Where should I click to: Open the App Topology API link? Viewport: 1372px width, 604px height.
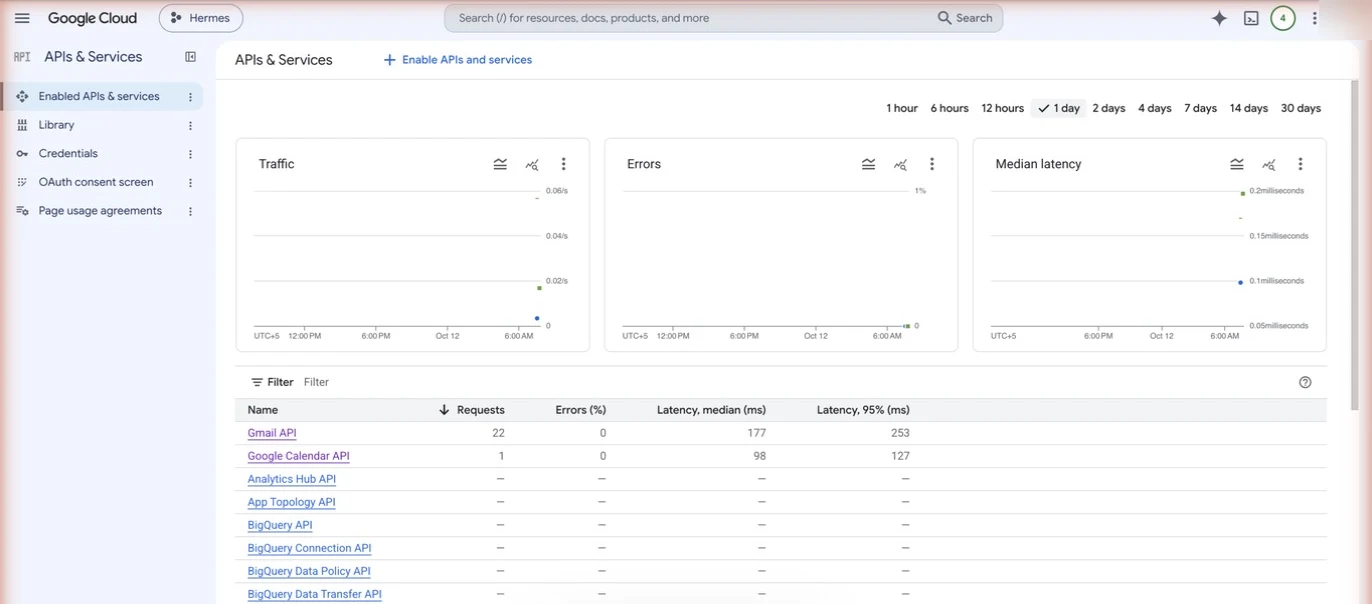tap(291, 502)
